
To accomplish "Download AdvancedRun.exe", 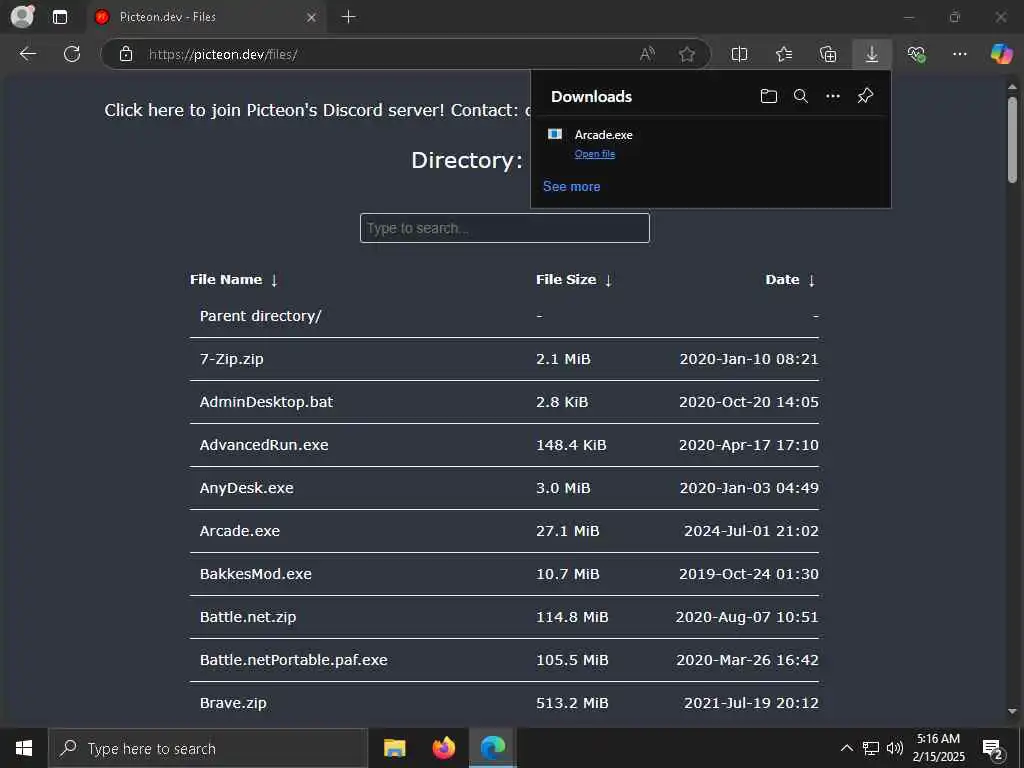I will pyautogui.click(x=264, y=445).
